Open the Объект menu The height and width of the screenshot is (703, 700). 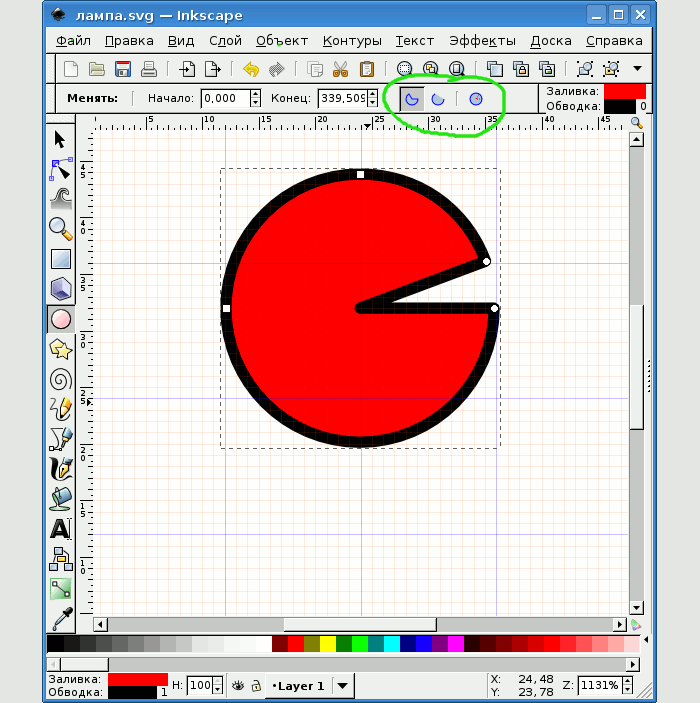[282, 41]
